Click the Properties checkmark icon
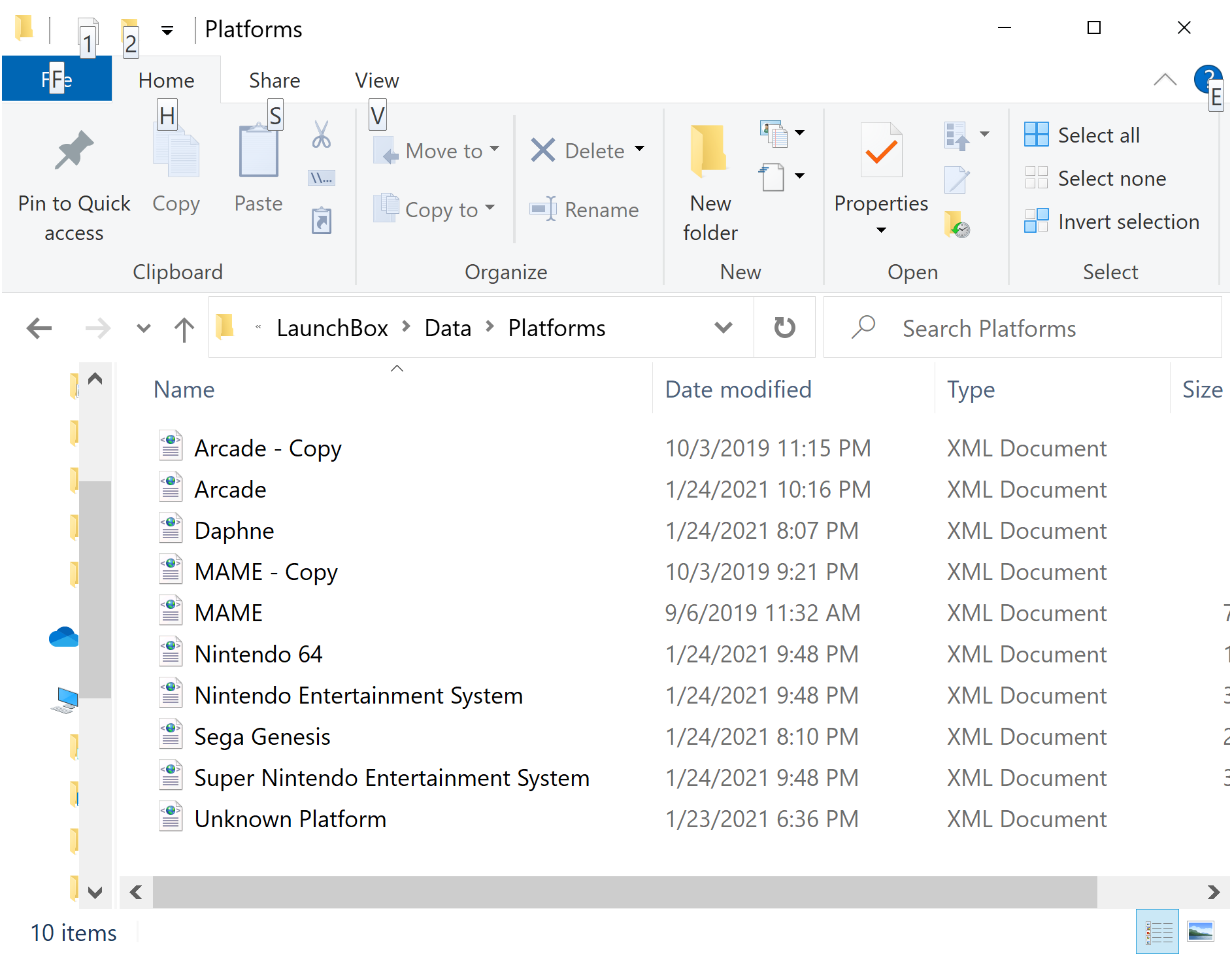 coord(880,150)
